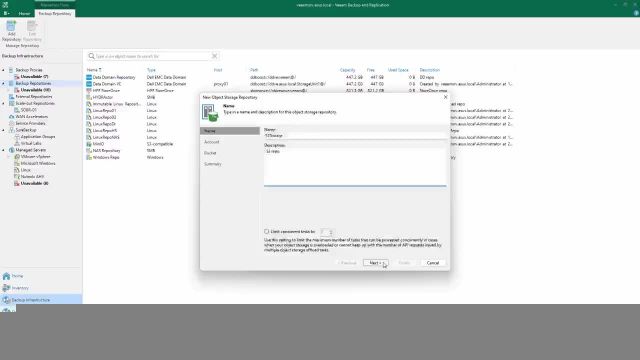The image size is (640, 360).
Task: Expand the VMware vSphere tree node
Action: [x=9, y=157]
